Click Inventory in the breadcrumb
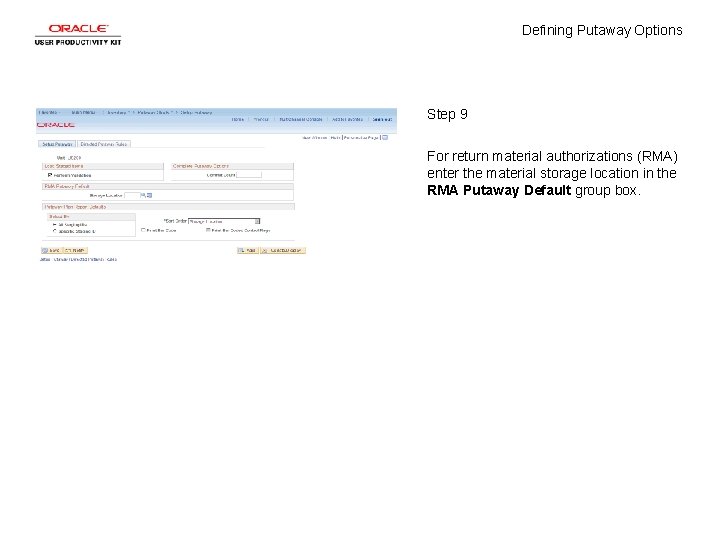 pyautogui.click(x=117, y=112)
